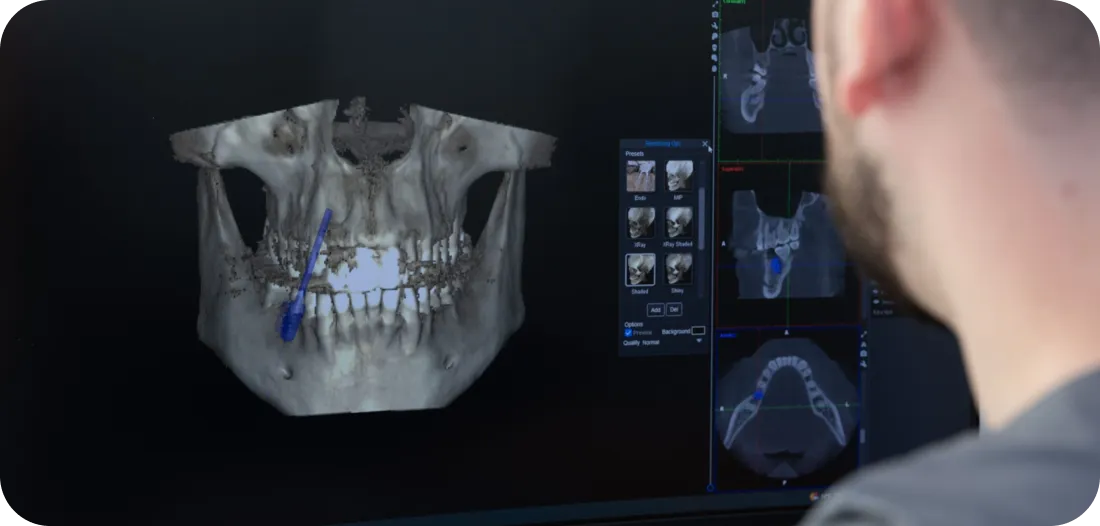
Task: Select the Endo rendering preset
Action: tap(640, 176)
